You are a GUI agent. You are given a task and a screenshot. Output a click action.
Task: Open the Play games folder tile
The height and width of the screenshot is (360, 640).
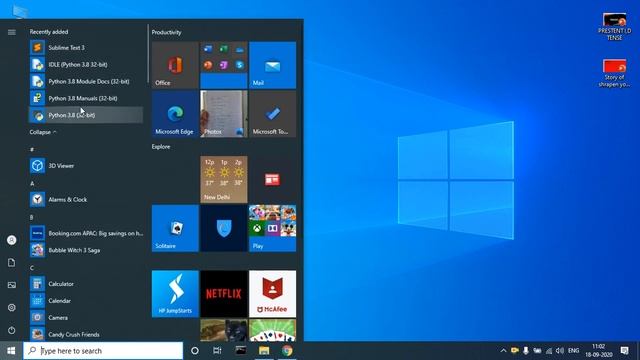click(273, 229)
